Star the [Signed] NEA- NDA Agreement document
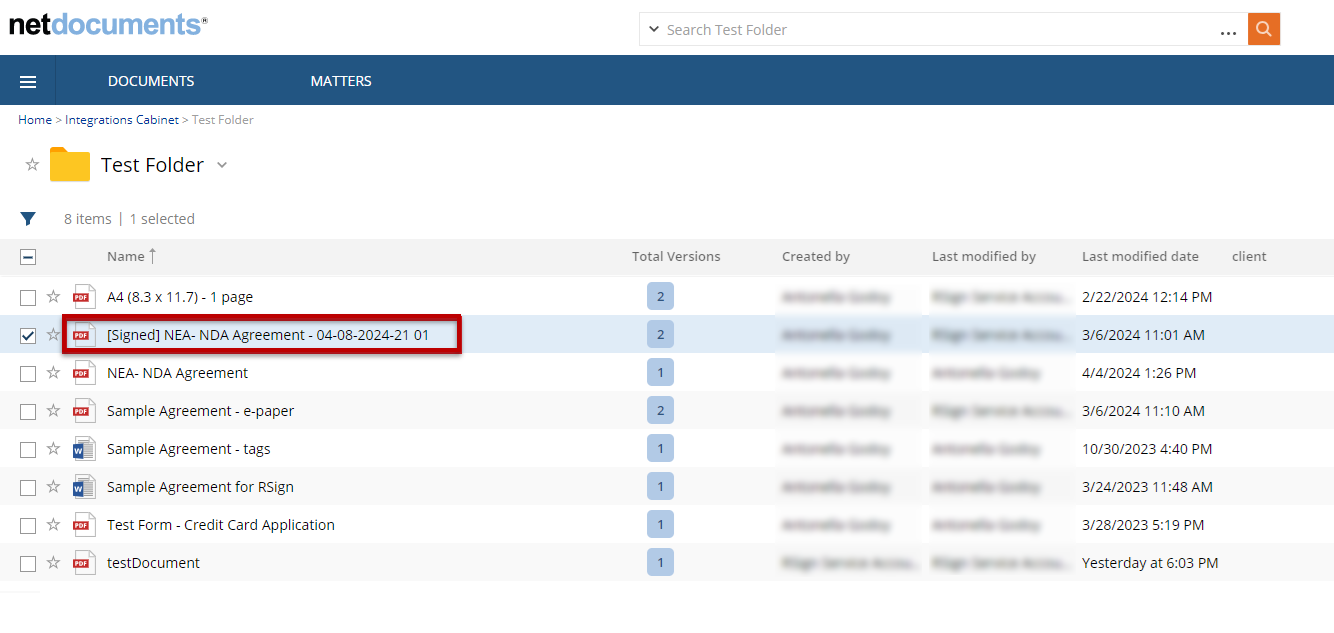 [54, 335]
